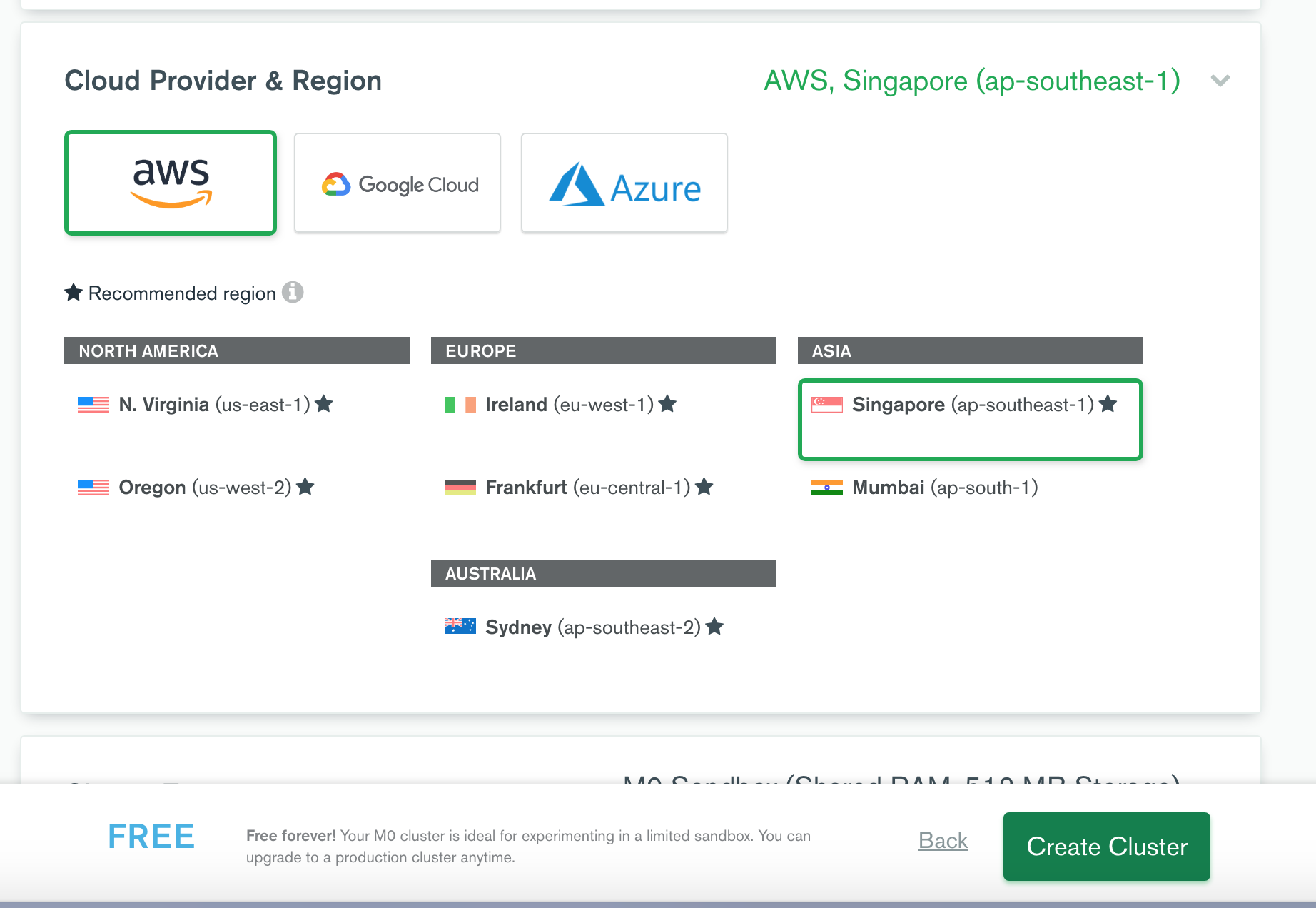Click the Singapore flag icon
The height and width of the screenshot is (908, 1316).
(827, 405)
